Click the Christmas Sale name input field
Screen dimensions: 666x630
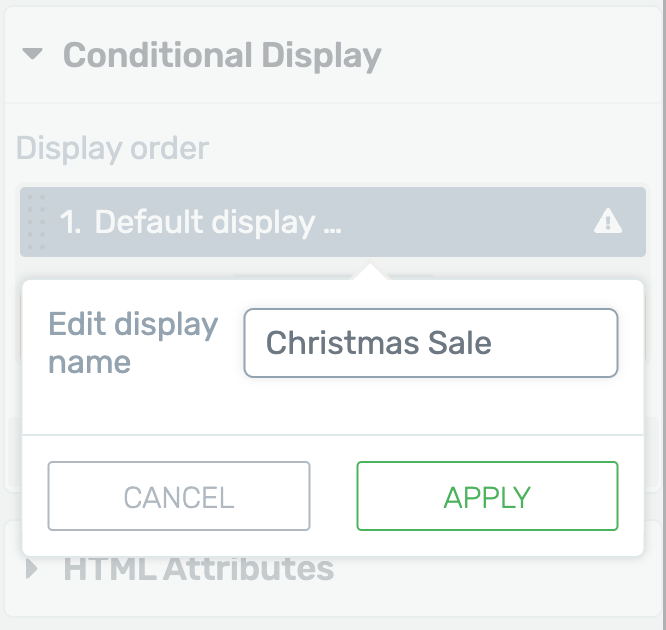(x=431, y=343)
